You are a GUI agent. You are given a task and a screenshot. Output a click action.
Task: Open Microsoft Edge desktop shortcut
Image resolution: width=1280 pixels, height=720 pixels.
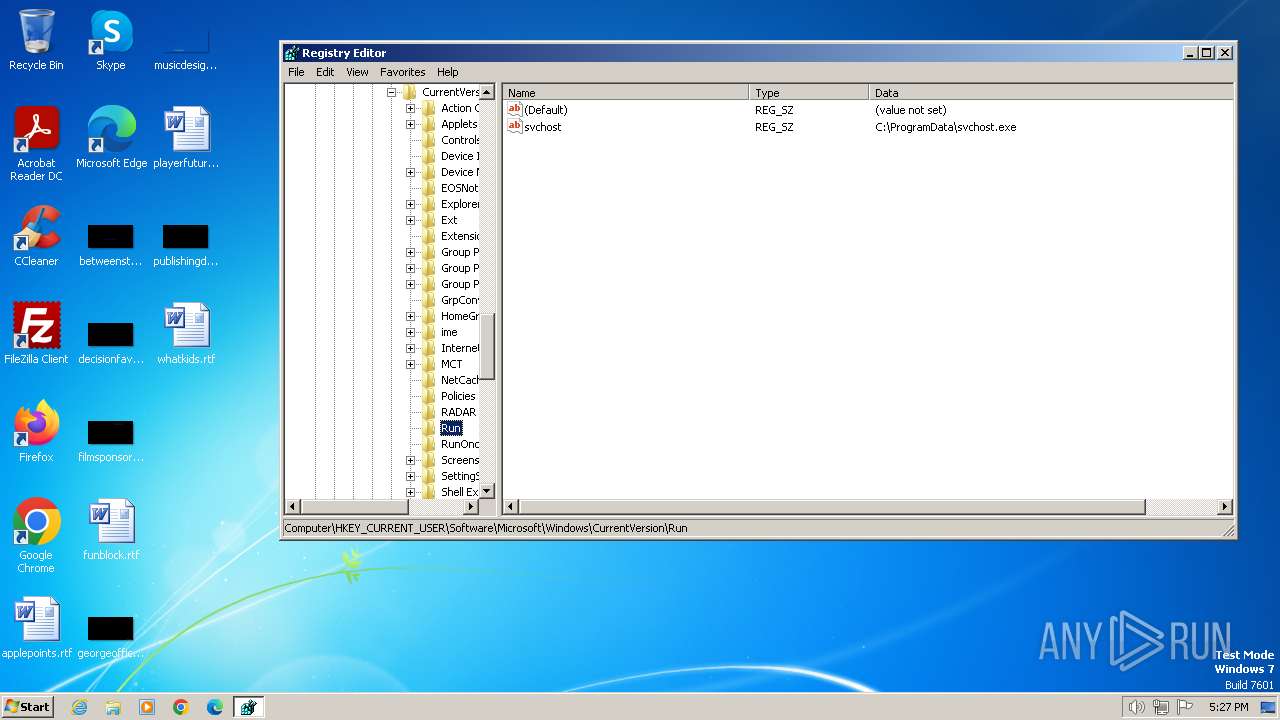[x=111, y=137]
